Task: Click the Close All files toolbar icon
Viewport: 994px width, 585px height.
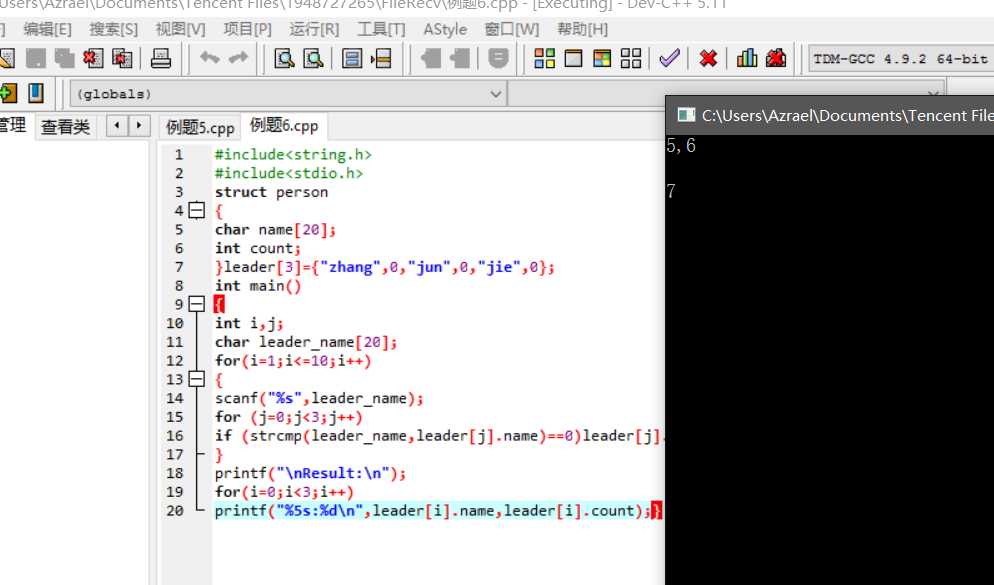Action: coord(122,59)
